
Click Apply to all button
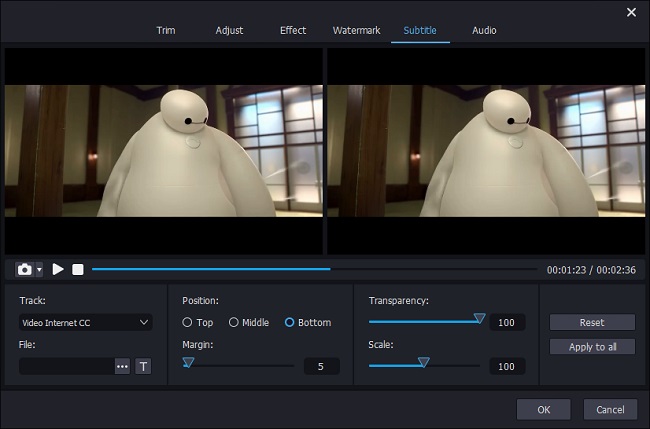(x=592, y=347)
